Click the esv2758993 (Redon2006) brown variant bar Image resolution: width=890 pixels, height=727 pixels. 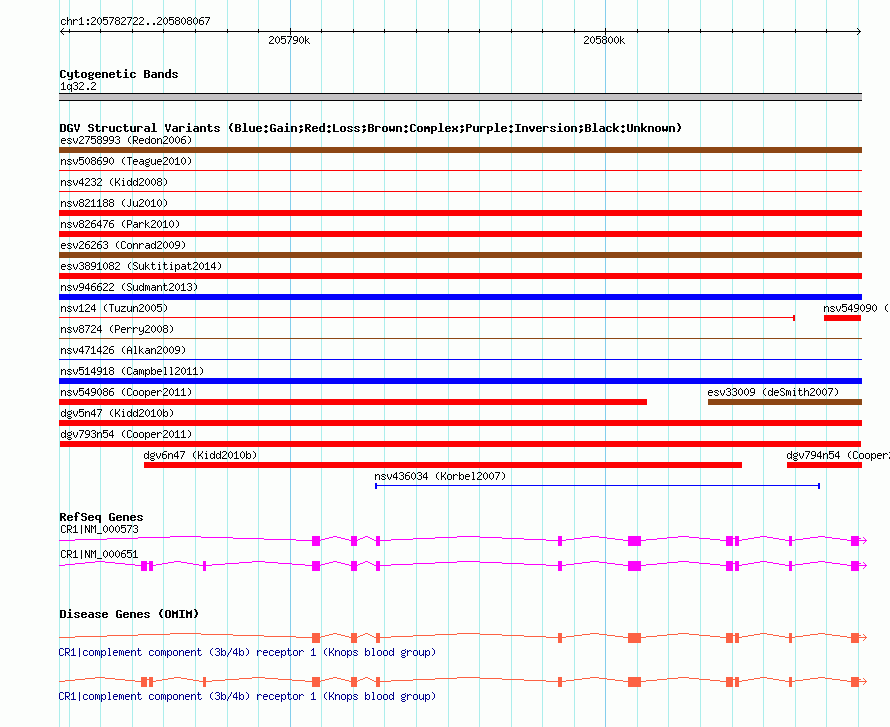tap(460, 150)
